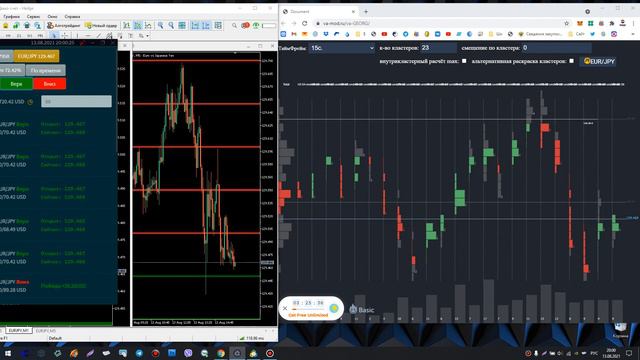640x360 pixels.
Task: Open Chrome three-dot menu
Action: point(633,23)
